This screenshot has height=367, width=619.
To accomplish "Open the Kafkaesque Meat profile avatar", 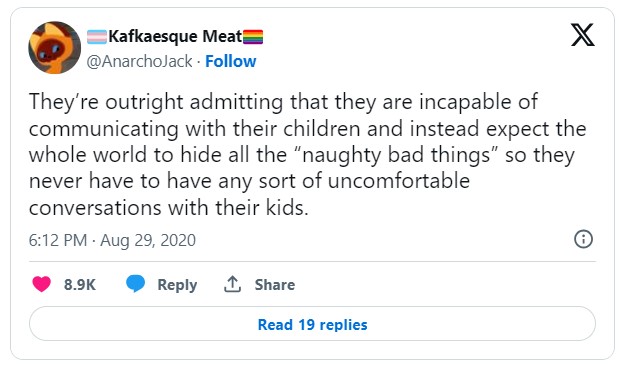I will point(55,48).
